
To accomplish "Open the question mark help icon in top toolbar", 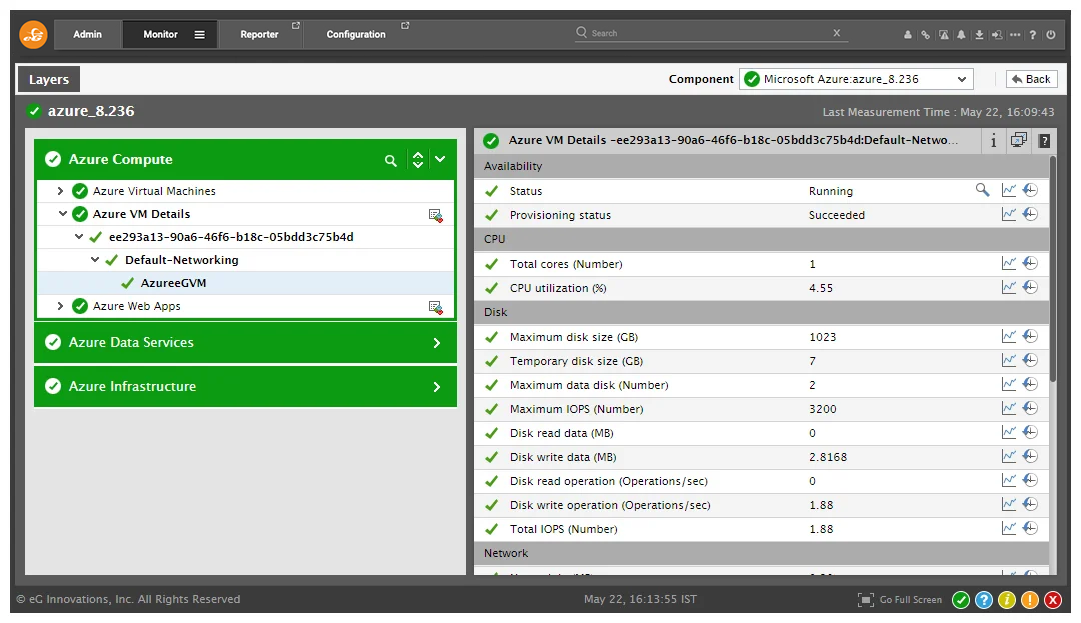I will click(1033, 34).
